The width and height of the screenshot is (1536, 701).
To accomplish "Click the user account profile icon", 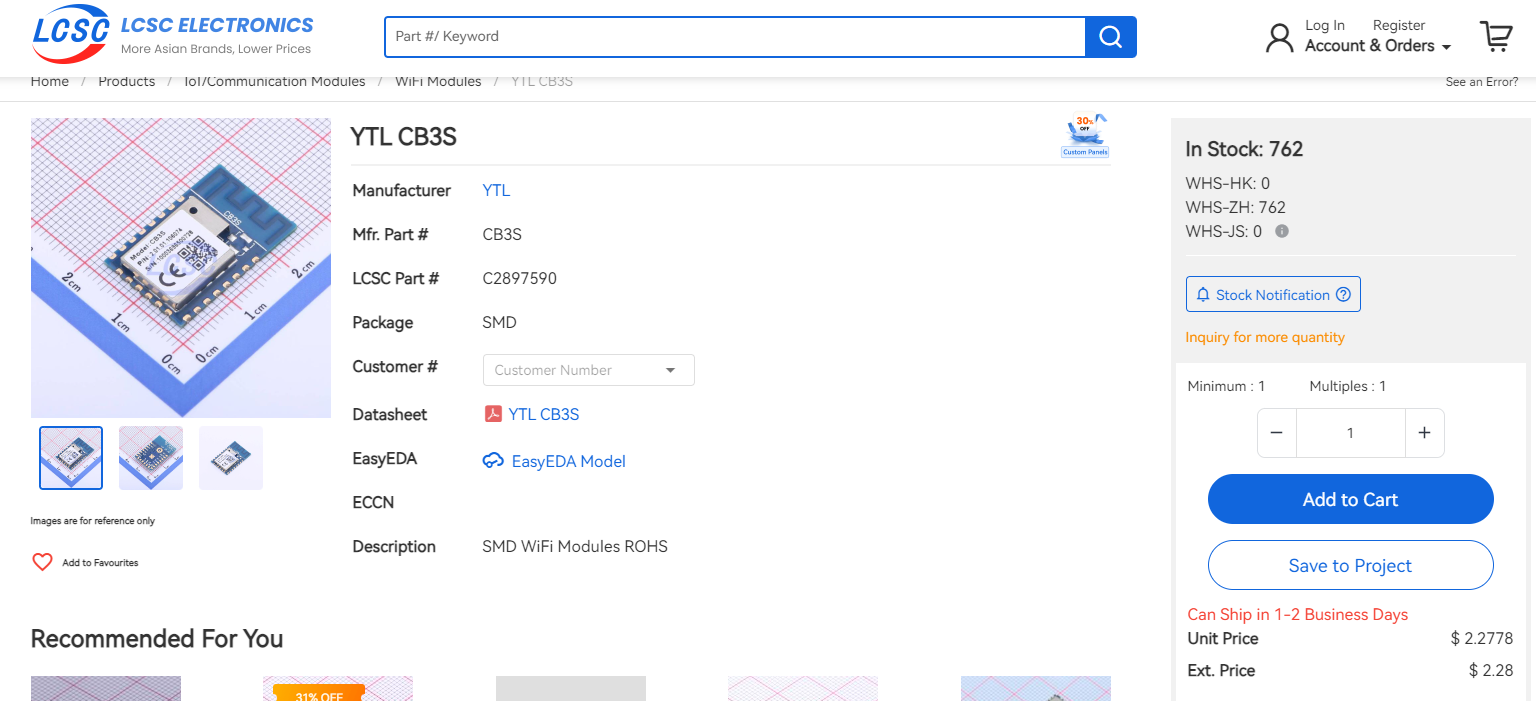I will 1279,38.
